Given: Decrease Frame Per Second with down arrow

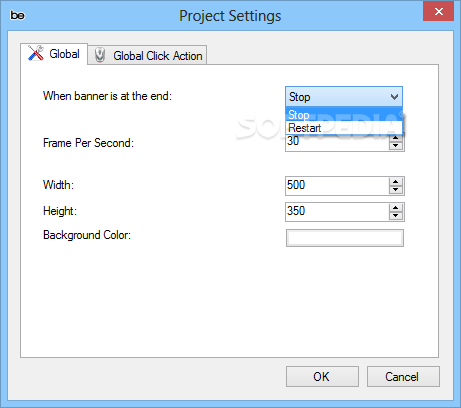Looking at the screenshot, I should point(396,146).
